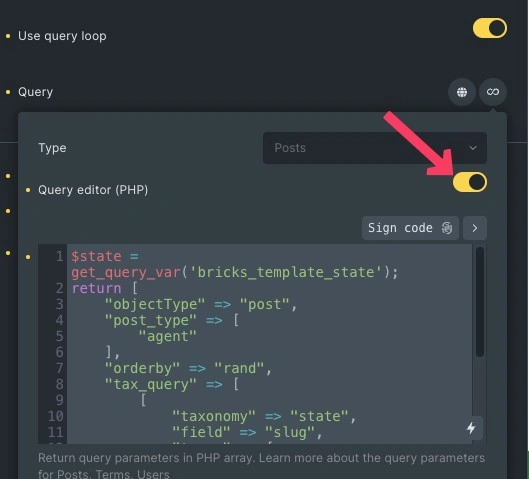Open the Type dropdown showing Posts
The height and width of the screenshot is (479, 529).
pos(374,148)
